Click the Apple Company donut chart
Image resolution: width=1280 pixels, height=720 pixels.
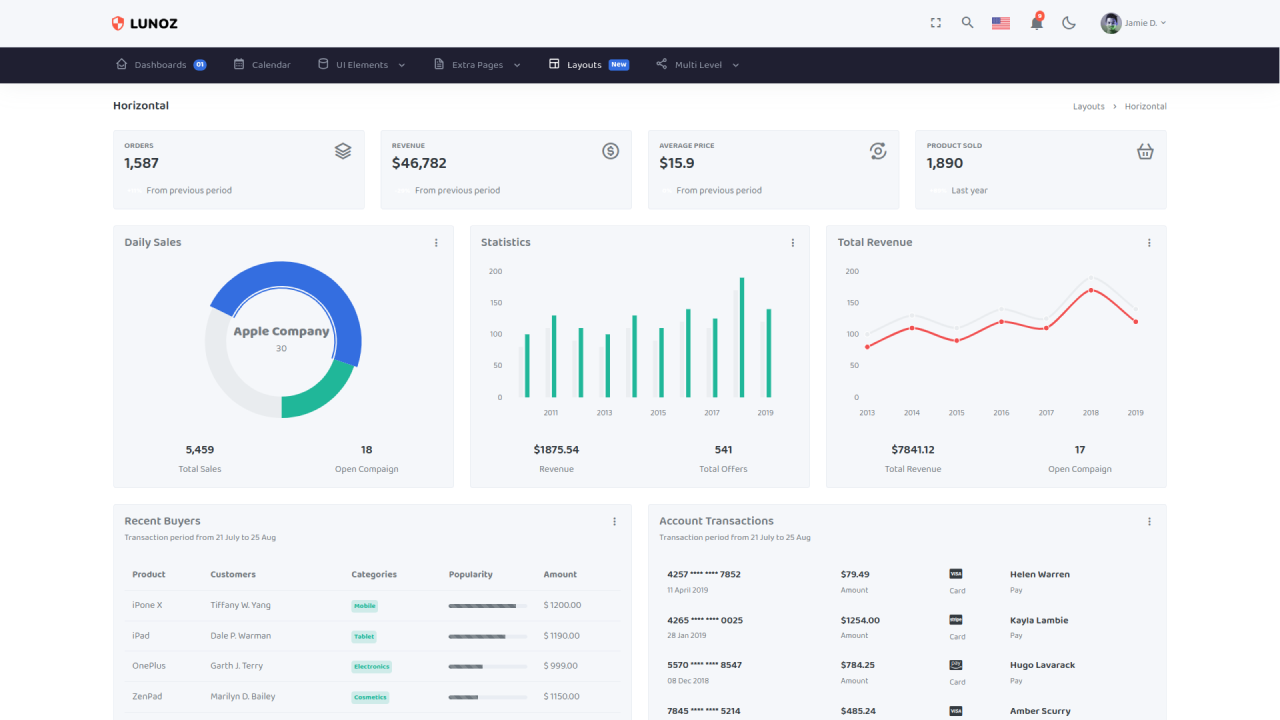tap(283, 340)
